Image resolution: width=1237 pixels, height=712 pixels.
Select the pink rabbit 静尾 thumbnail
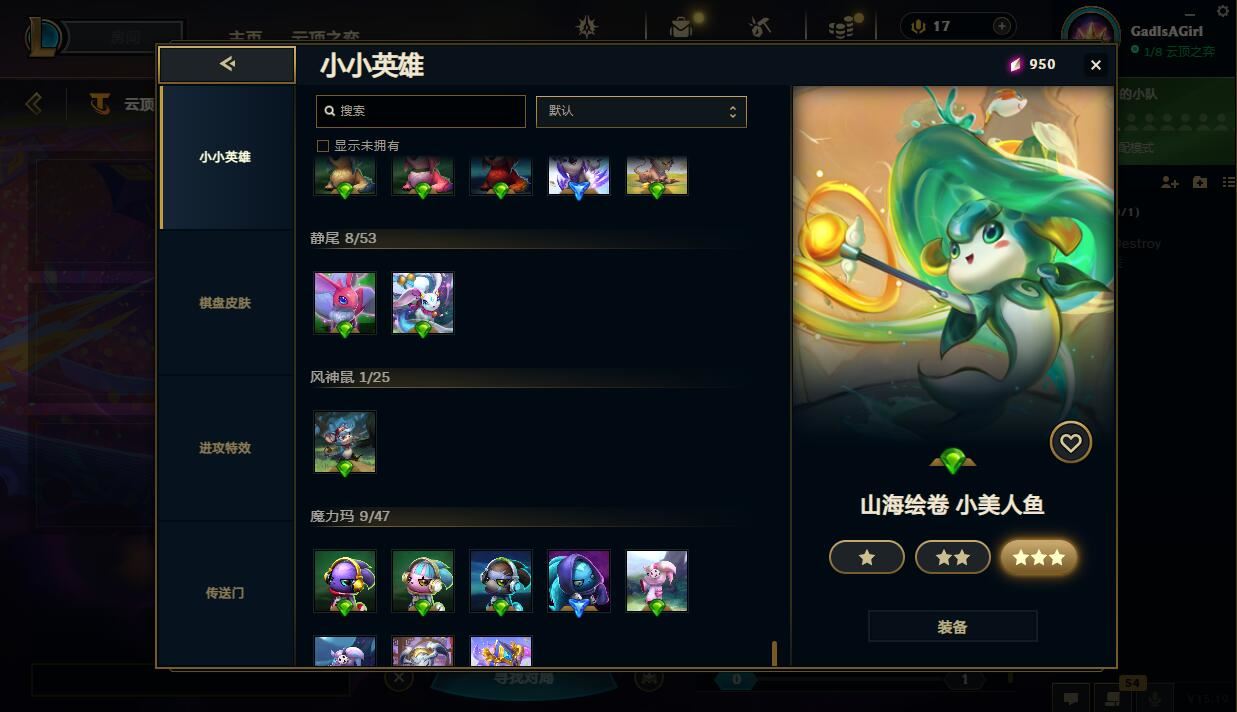pos(345,303)
